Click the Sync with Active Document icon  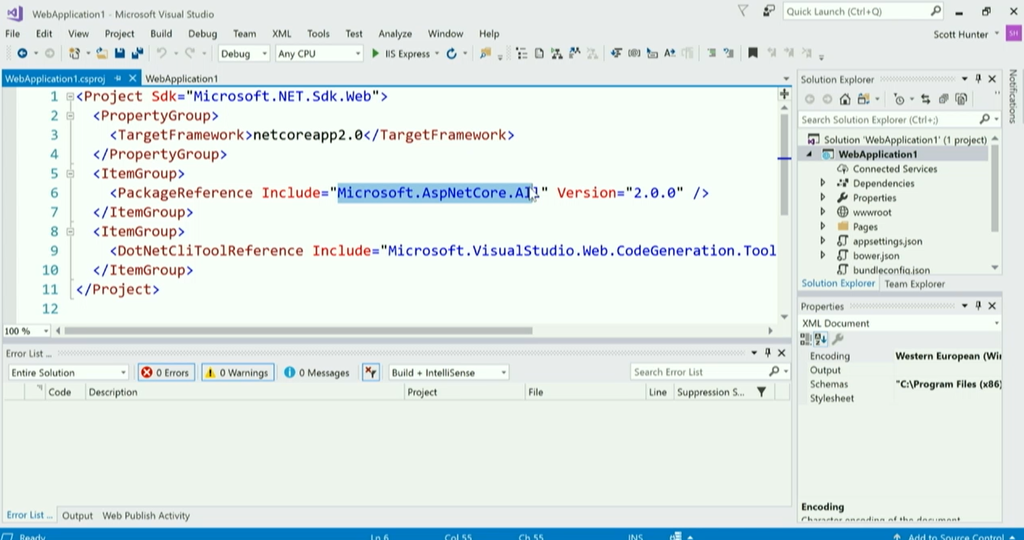(x=926, y=99)
